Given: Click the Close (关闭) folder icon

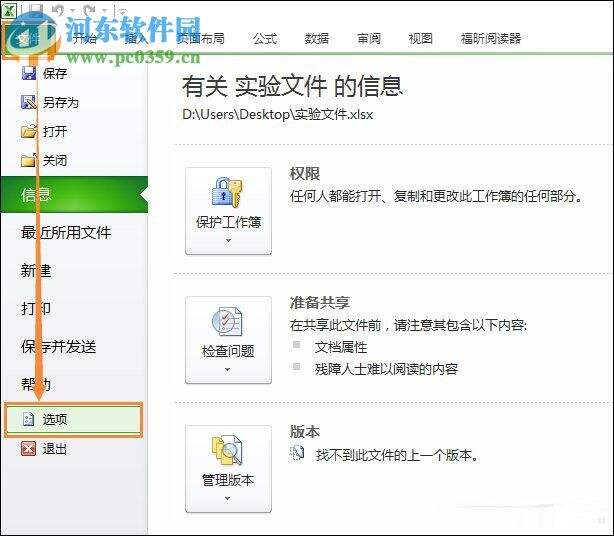Looking at the screenshot, I should coord(29,160).
